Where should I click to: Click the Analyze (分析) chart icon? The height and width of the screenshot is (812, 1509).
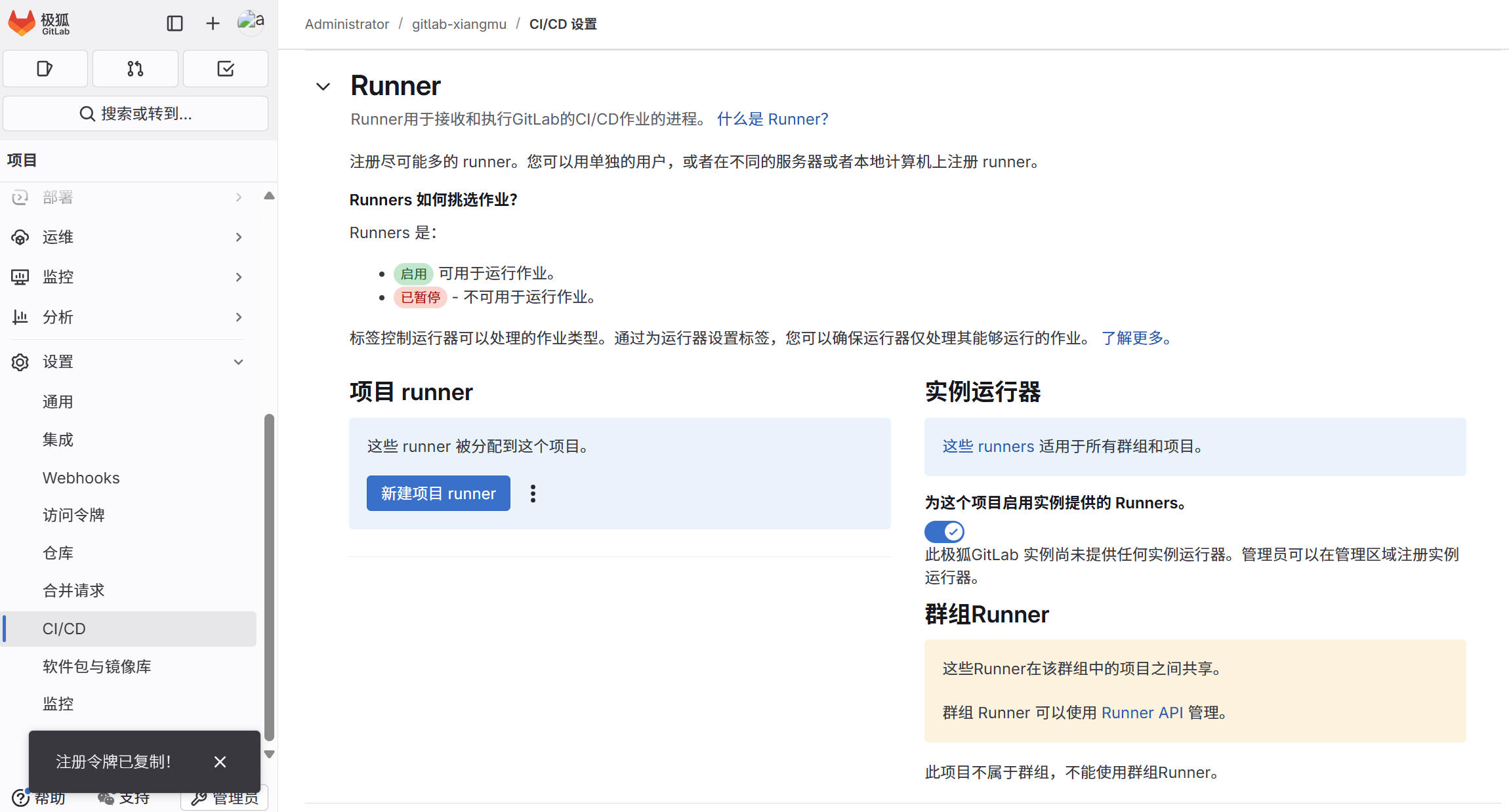click(x=20, y=317)
